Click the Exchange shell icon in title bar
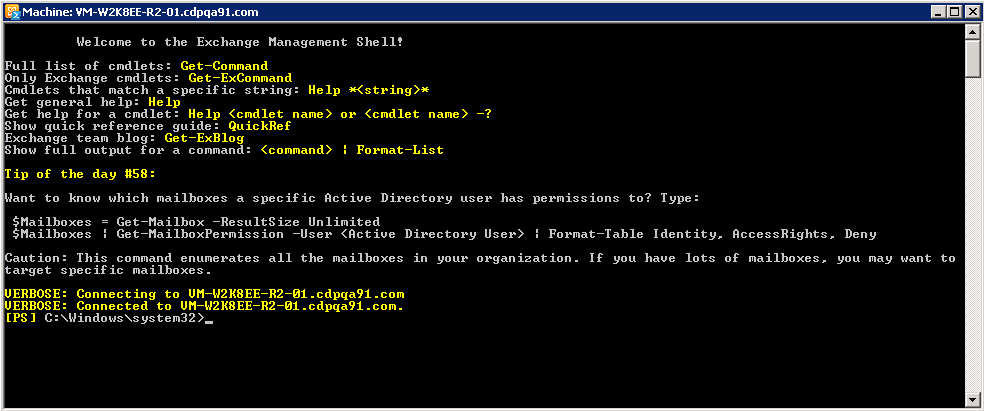Screen dimensions: 984x411 tap(12, 11)
